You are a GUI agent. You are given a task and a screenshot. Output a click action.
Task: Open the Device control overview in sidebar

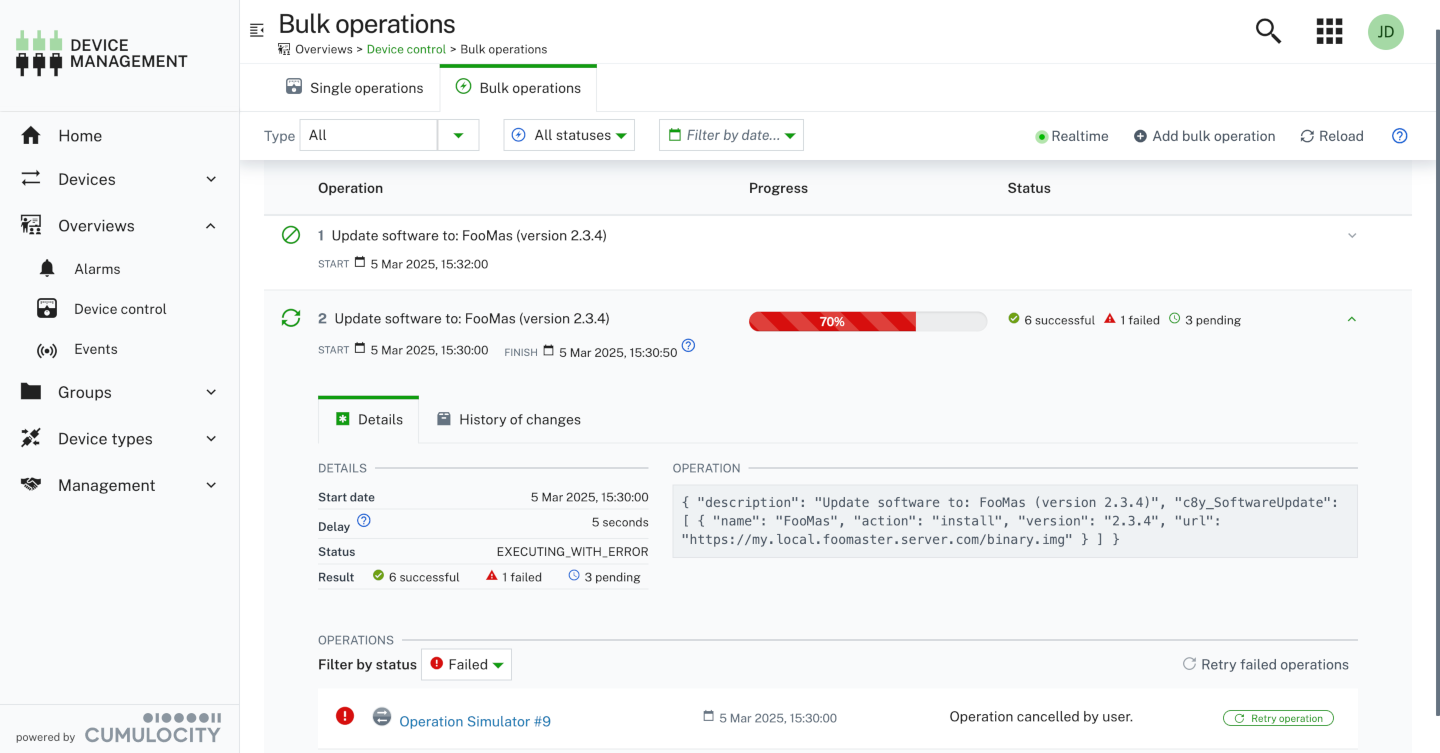tap(119, 308)
